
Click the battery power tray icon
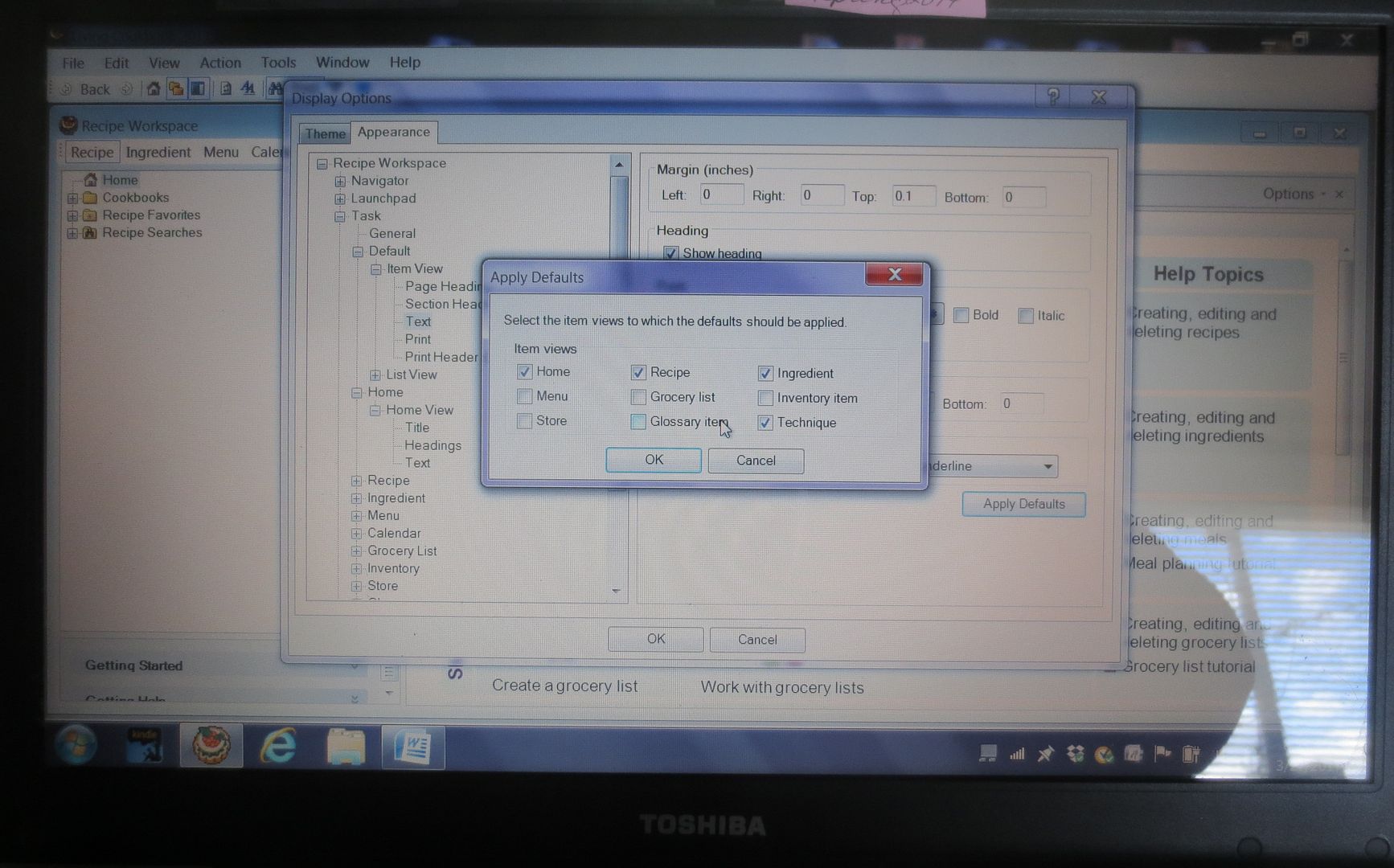point(1191,753)
